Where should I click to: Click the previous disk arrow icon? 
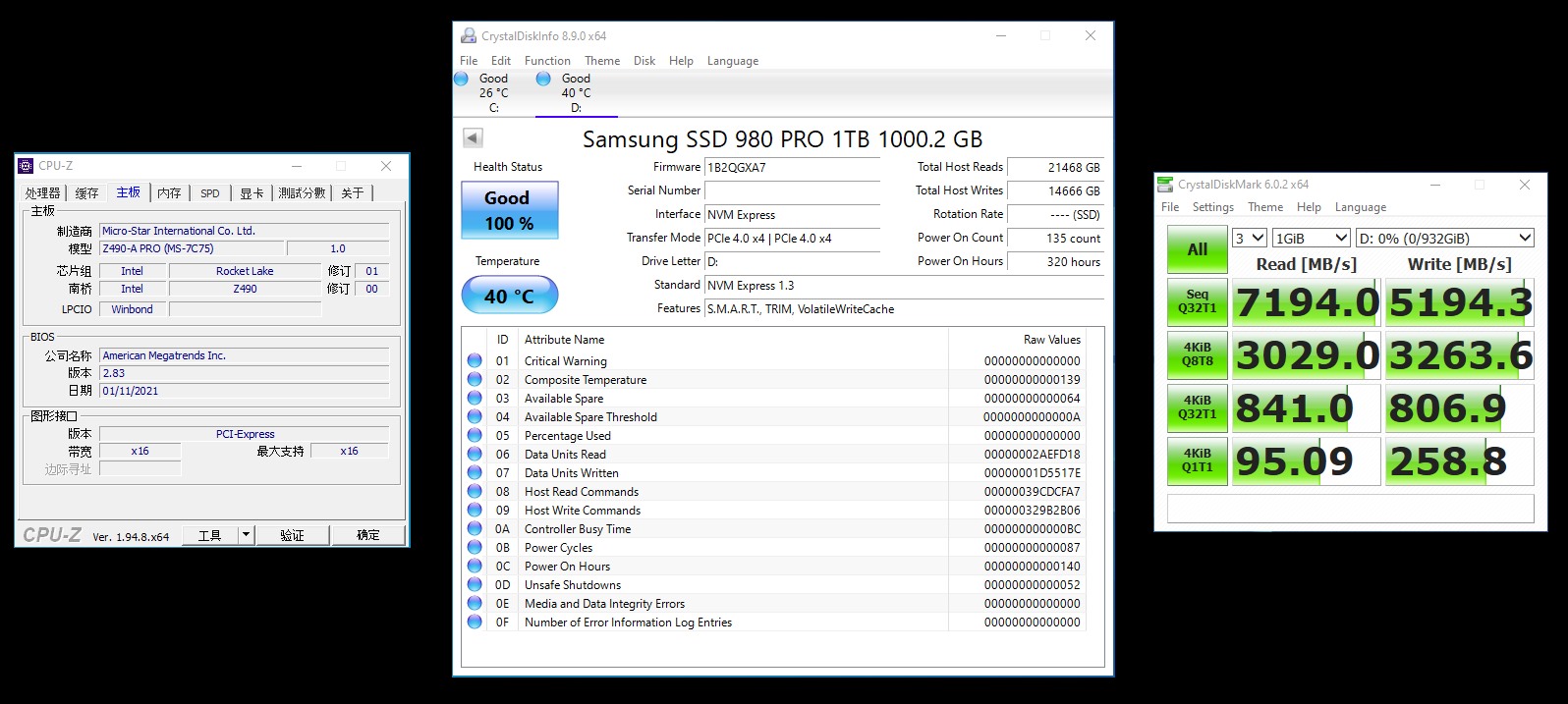pos(473,138)
